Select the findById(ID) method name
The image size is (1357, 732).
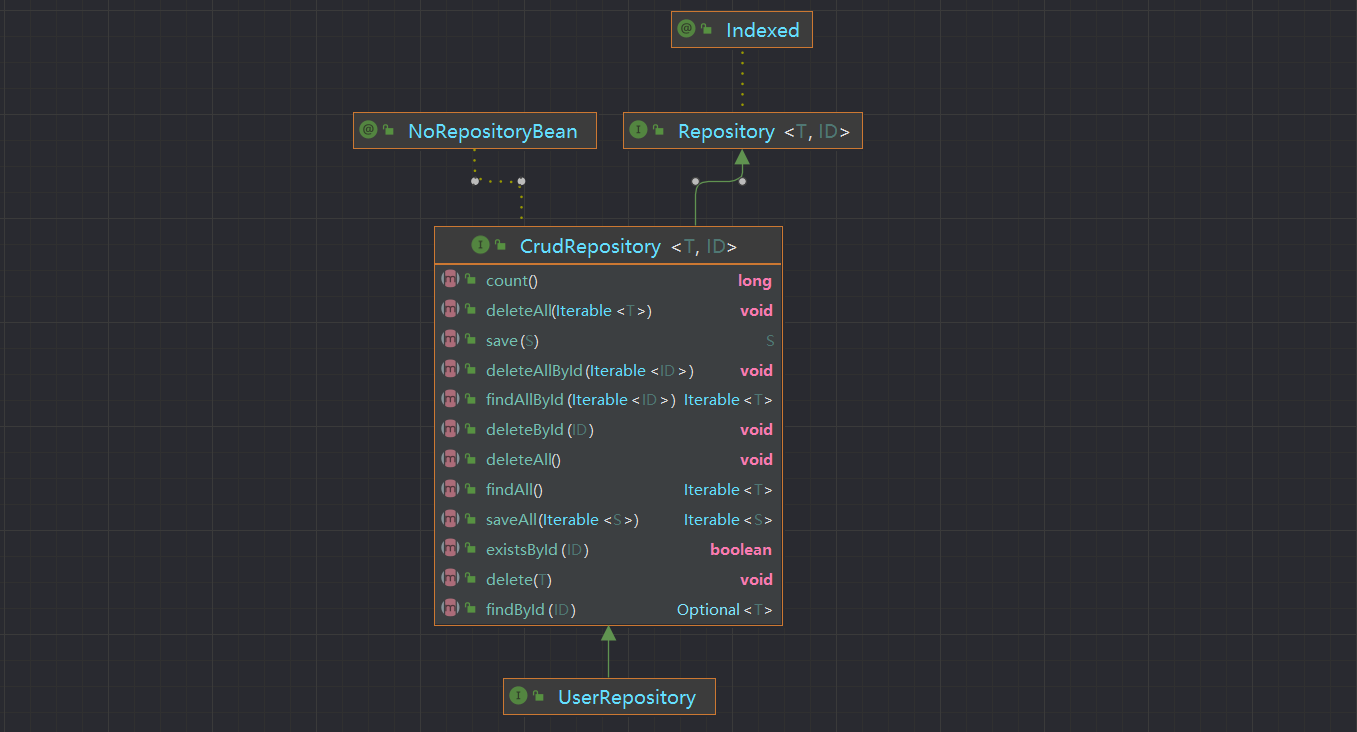[531, 610]
